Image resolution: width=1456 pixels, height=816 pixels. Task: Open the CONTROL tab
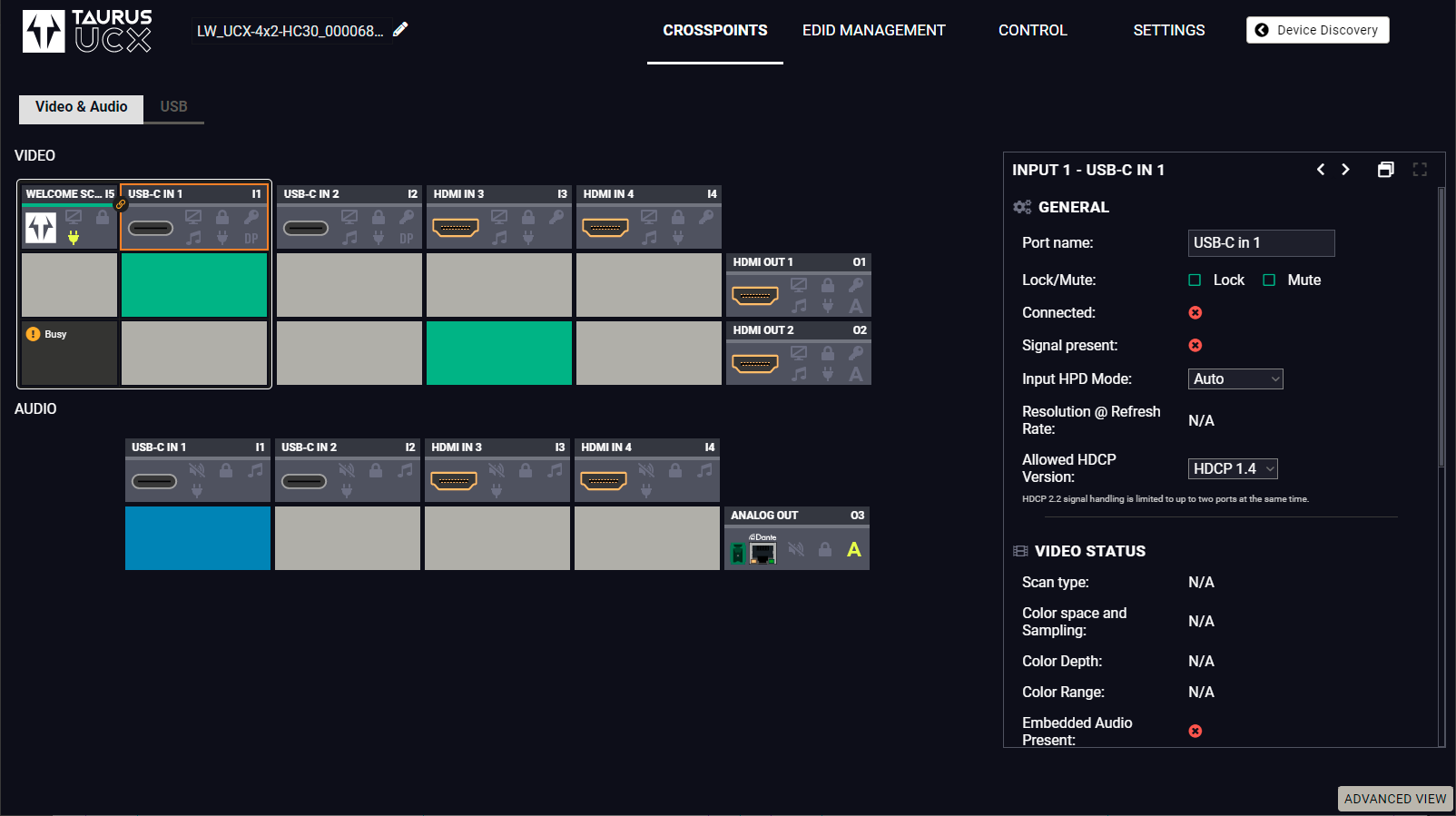[x=1033, y=31]
